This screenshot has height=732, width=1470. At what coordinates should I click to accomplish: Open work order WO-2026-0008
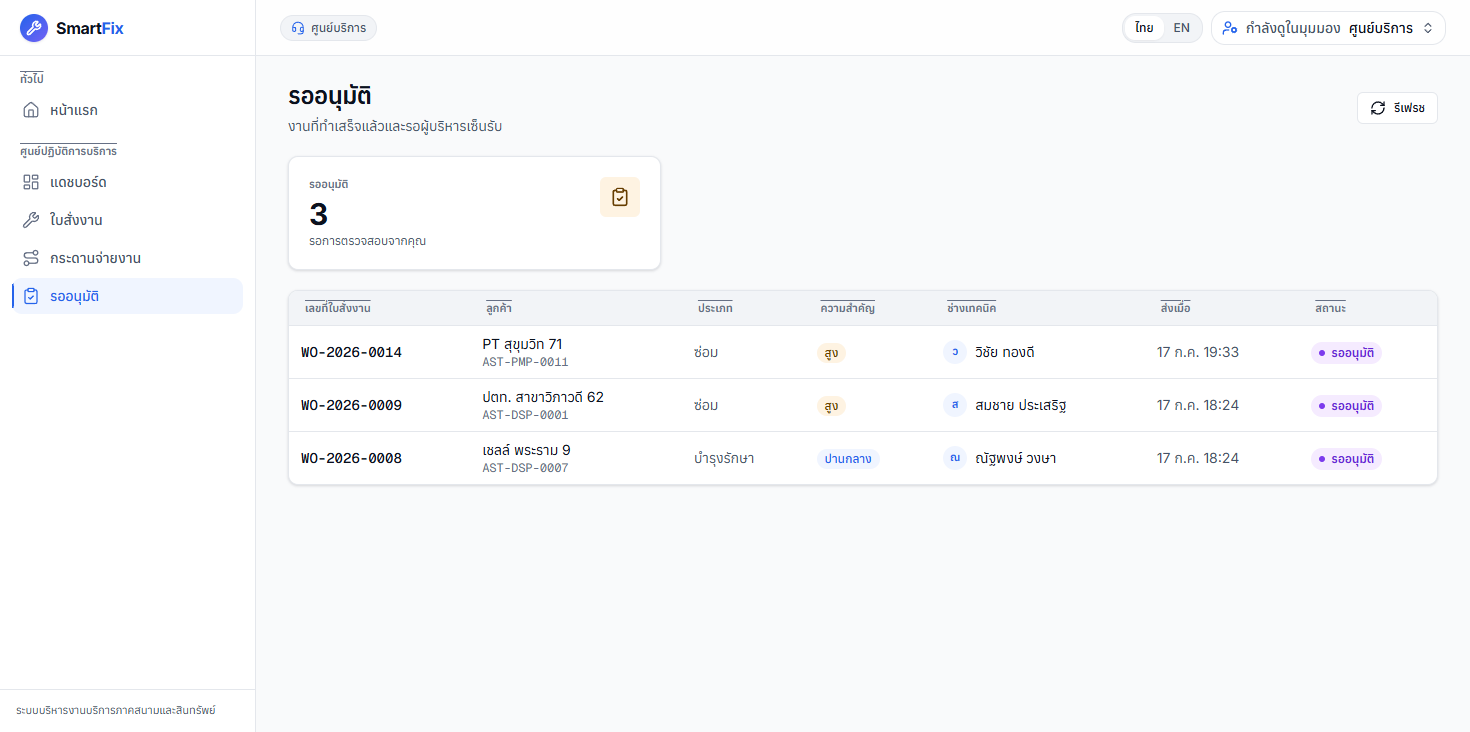point(351,458)
